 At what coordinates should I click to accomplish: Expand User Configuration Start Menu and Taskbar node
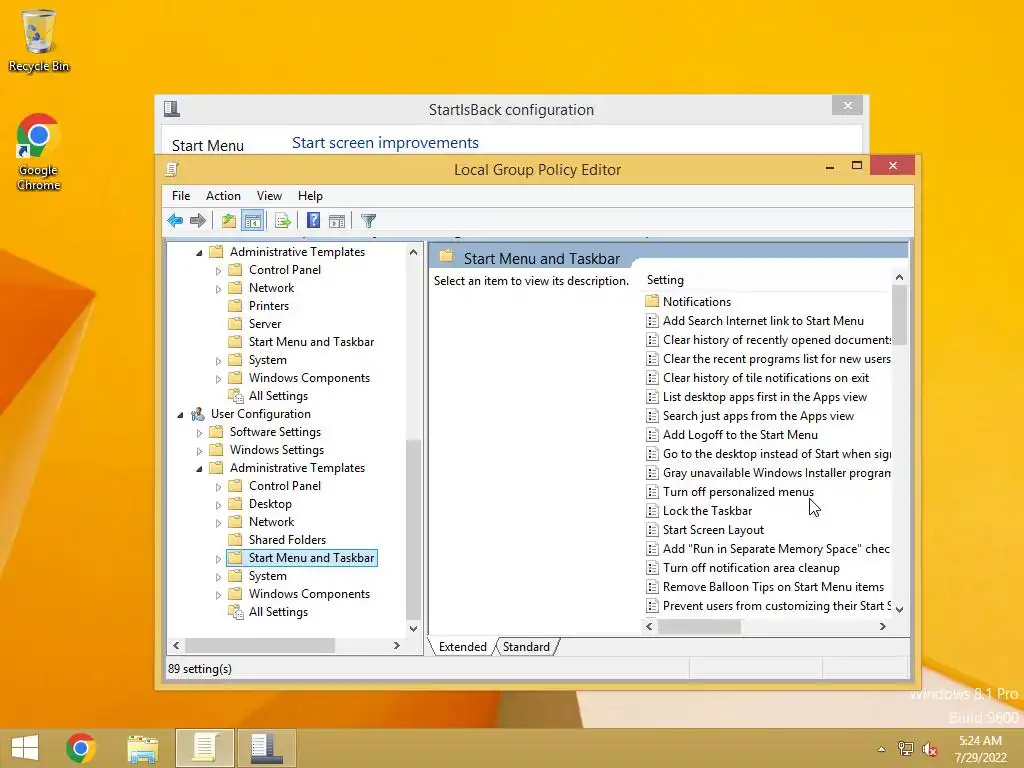(218, 559)
